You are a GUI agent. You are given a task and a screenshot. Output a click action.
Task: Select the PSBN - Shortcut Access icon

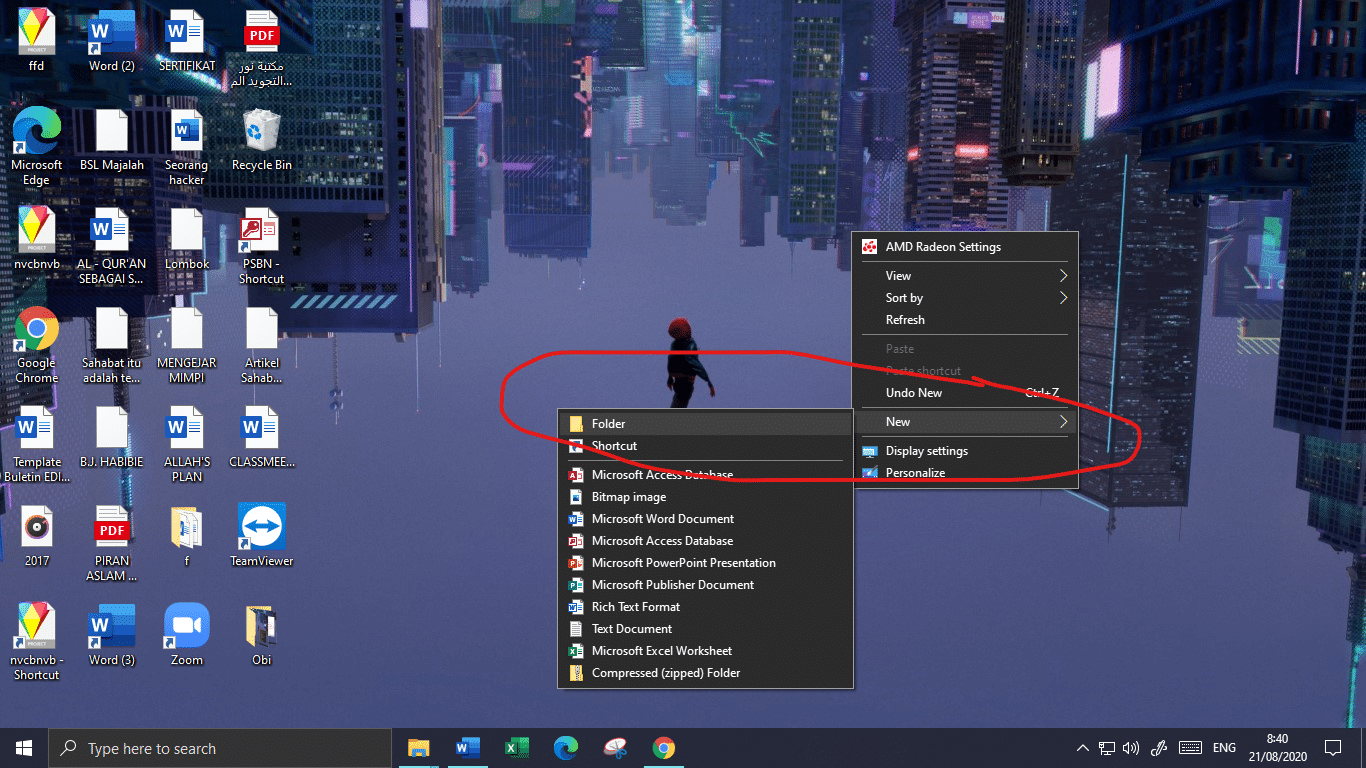(262, 246)
